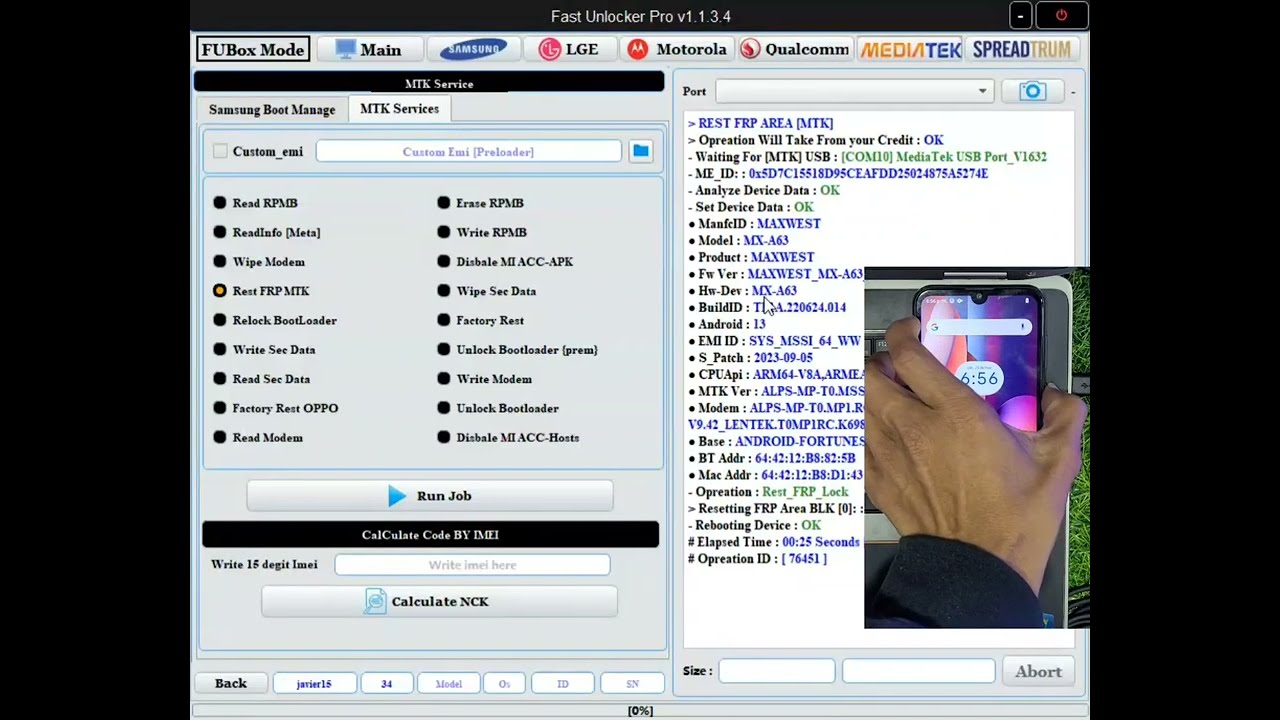
Task: Enable the Custom_emi checkbox
Action: click(x=220, y=151)
